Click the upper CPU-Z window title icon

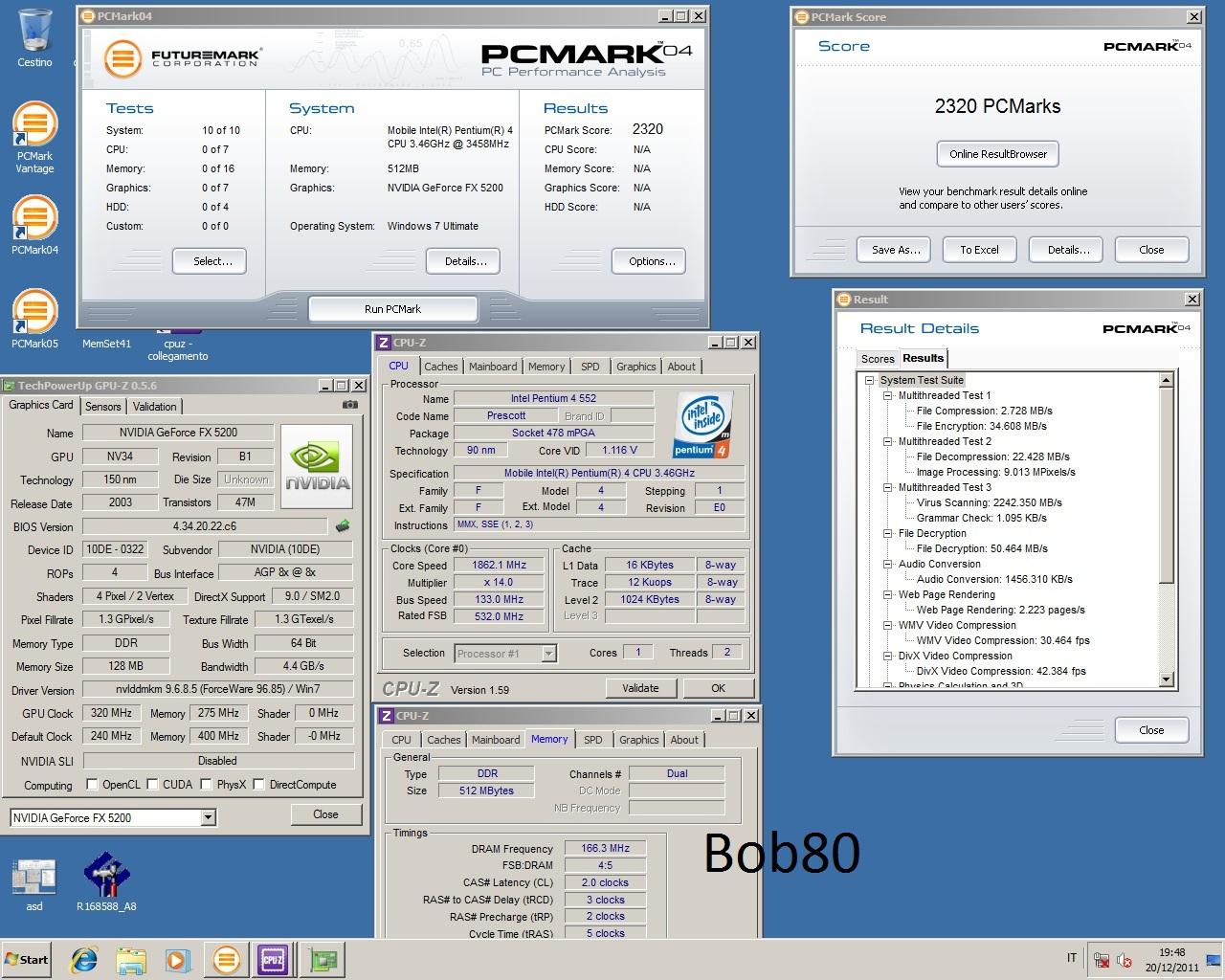coord(384,343)
